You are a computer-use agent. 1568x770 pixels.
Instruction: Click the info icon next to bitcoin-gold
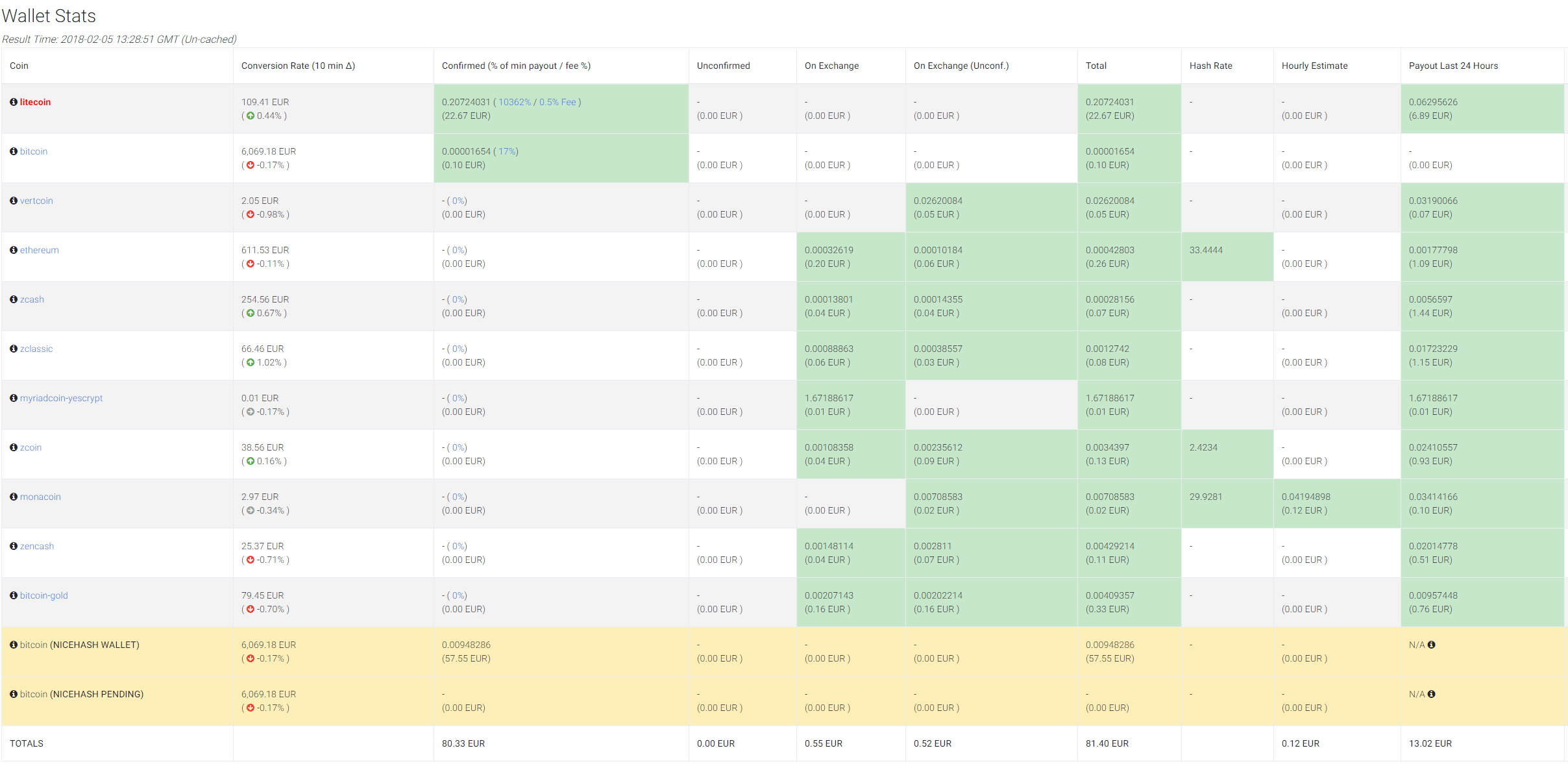pos(14,595)
